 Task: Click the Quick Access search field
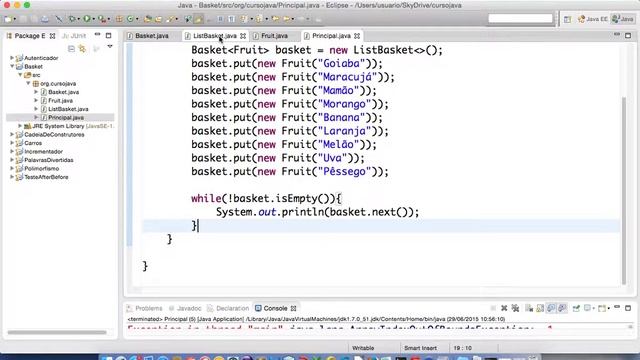click(520, 18)
